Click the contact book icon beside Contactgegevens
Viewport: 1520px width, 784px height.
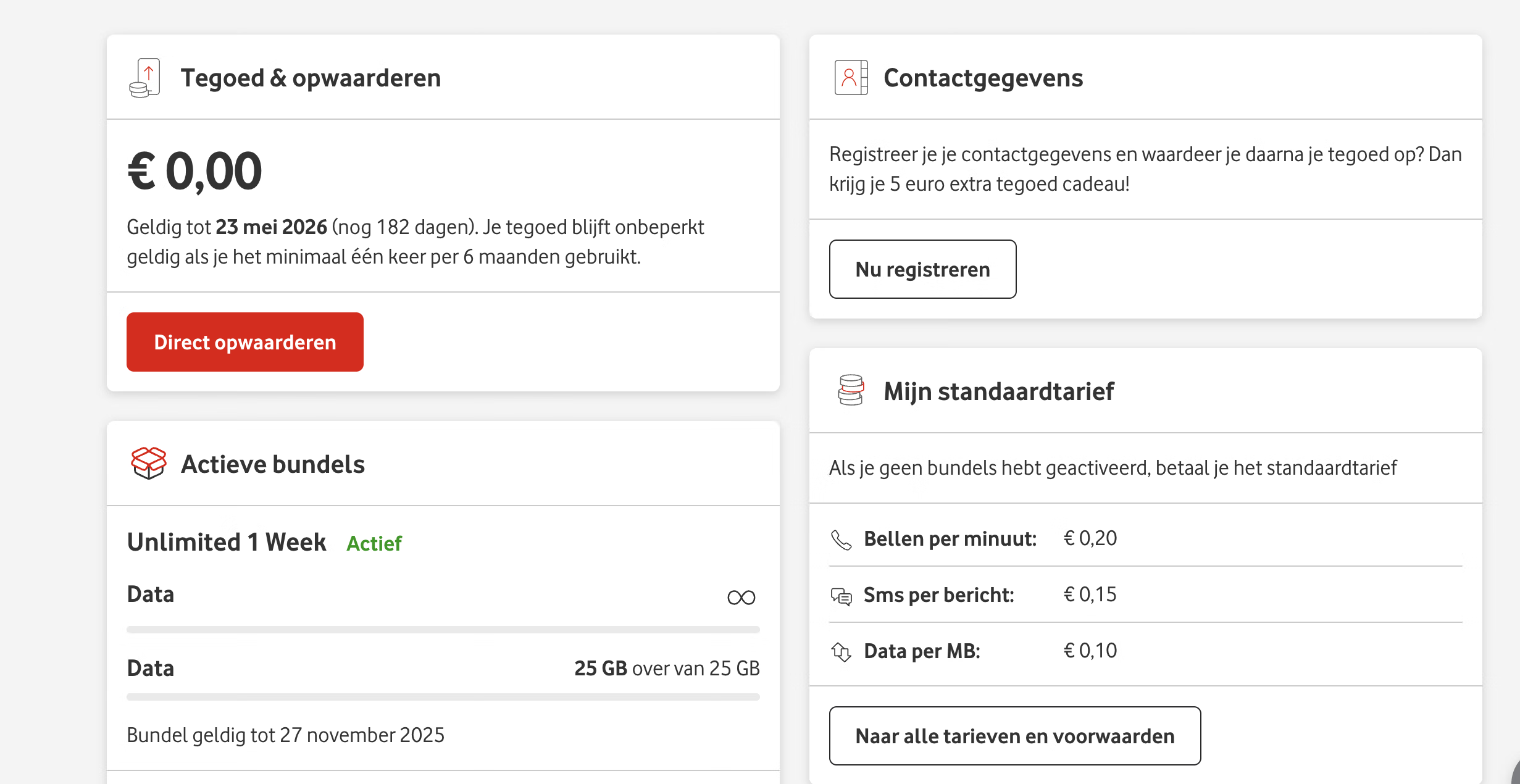pos(851,78)
